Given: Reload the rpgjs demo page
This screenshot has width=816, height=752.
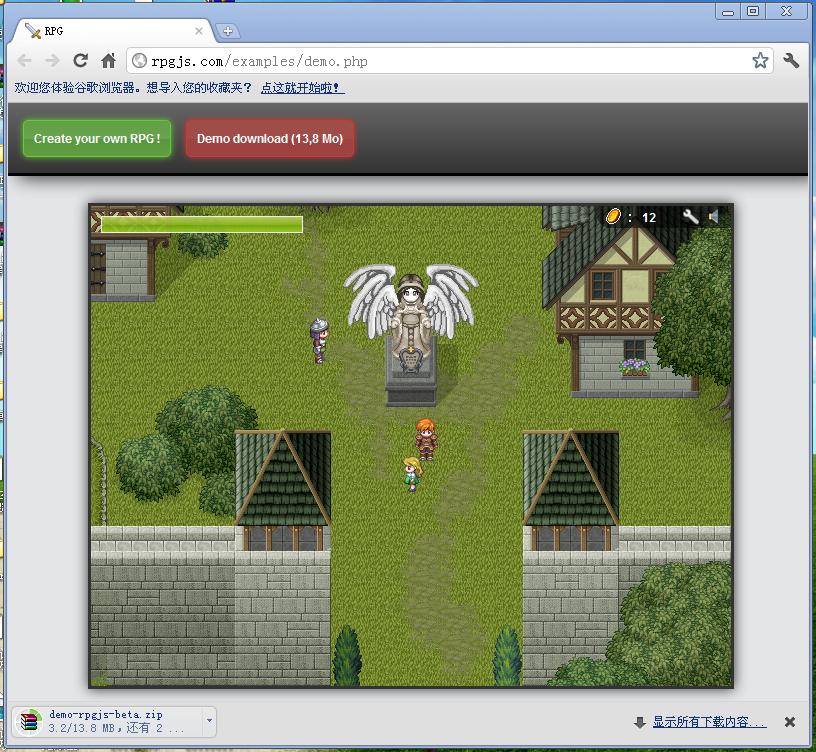Looking at the screenshot, I should (80, 60).
